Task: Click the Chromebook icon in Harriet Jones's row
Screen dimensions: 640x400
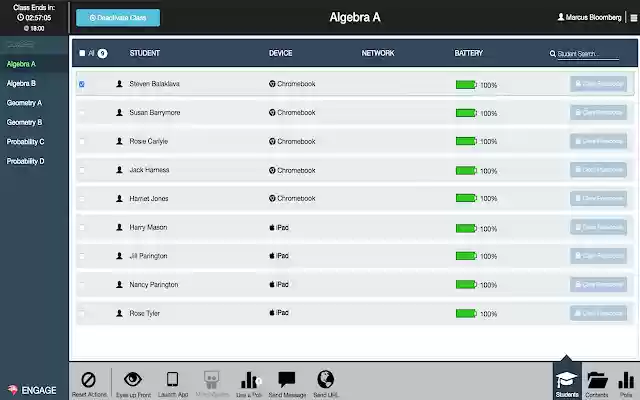Action: click(272, 198)
